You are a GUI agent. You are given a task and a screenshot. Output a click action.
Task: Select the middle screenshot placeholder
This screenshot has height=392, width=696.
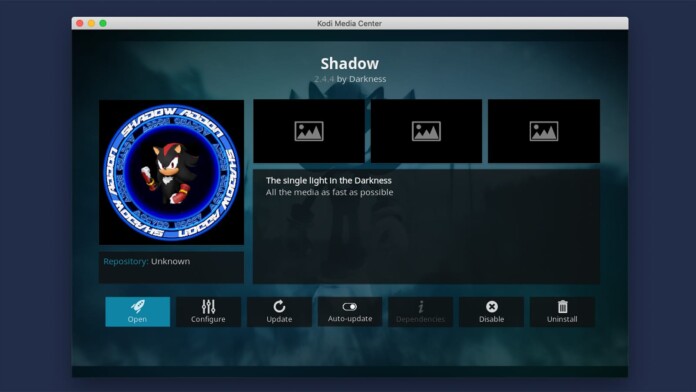[x=426, y=131]
